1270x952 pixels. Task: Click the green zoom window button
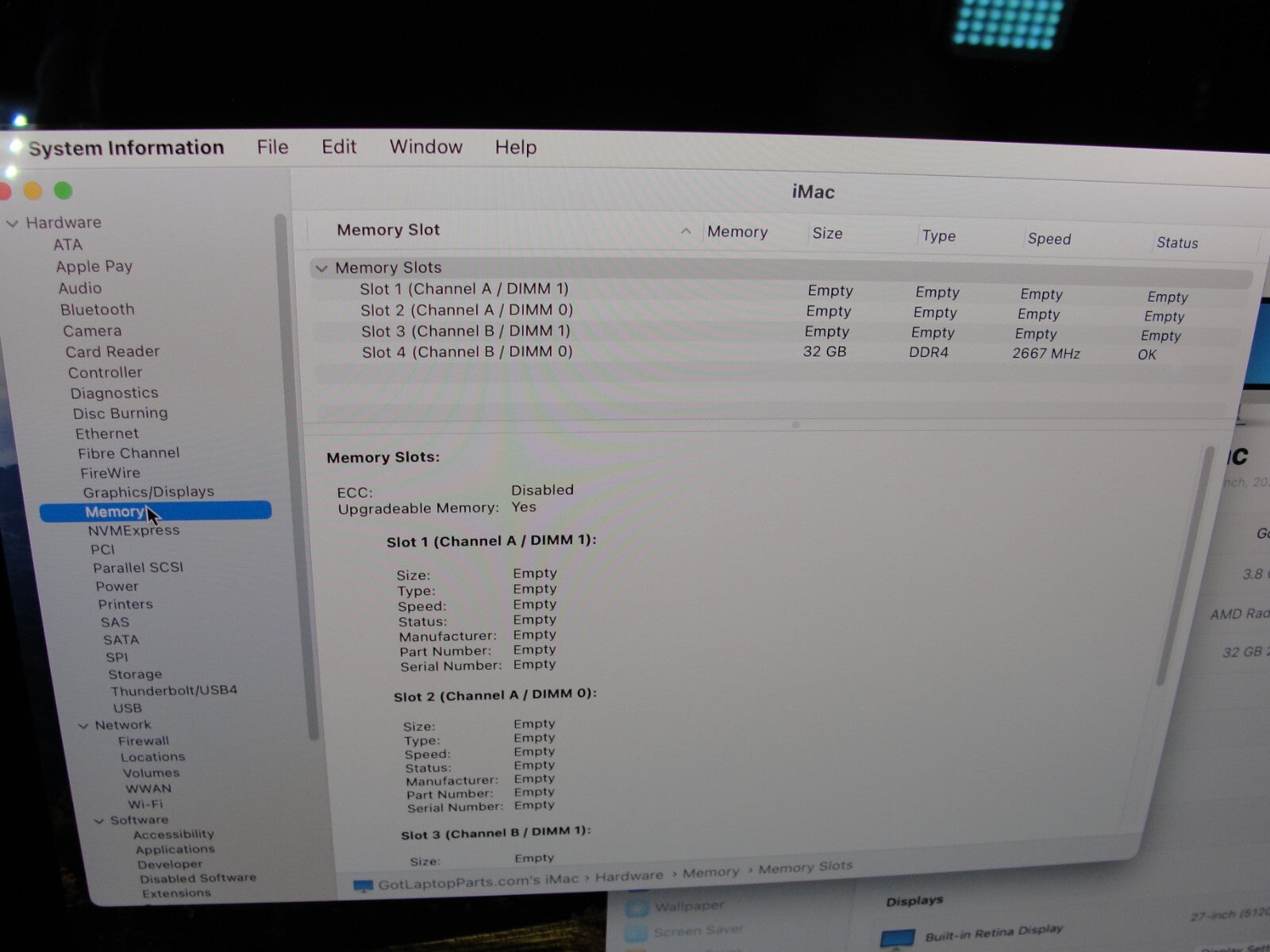[63, 191]
